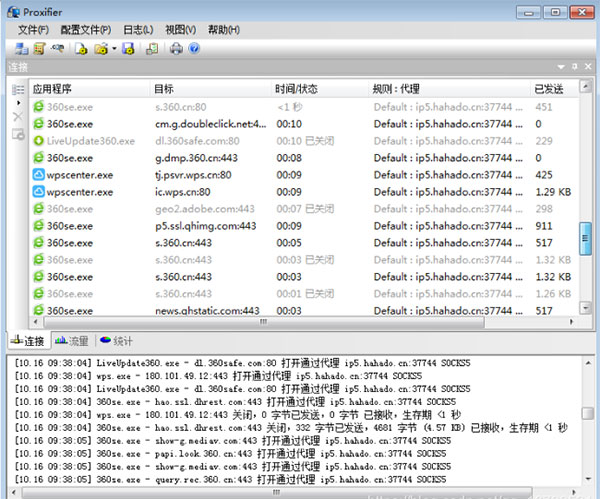Viewport: 600px width, 499px height.
Task: Switch to the 统计 tab
Action: tap(116, 341)
